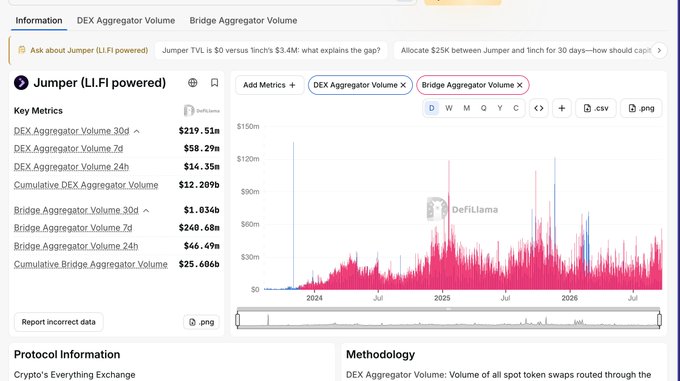
Task: Click DEX Aggregator Volume 7d label
Action: pyautogui.click(x=69, y=149)
